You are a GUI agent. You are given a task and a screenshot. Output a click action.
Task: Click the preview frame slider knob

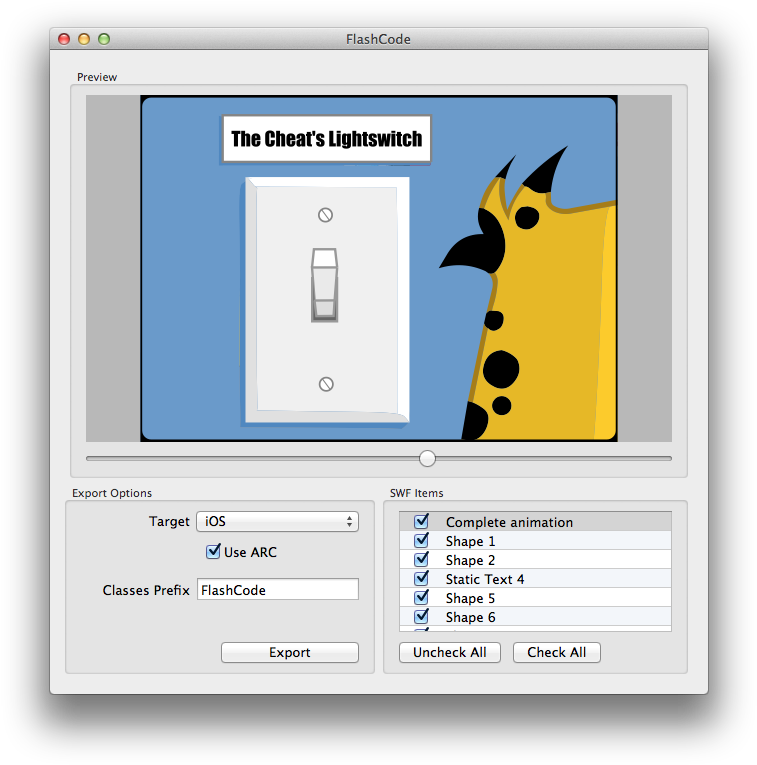point(427,458)
